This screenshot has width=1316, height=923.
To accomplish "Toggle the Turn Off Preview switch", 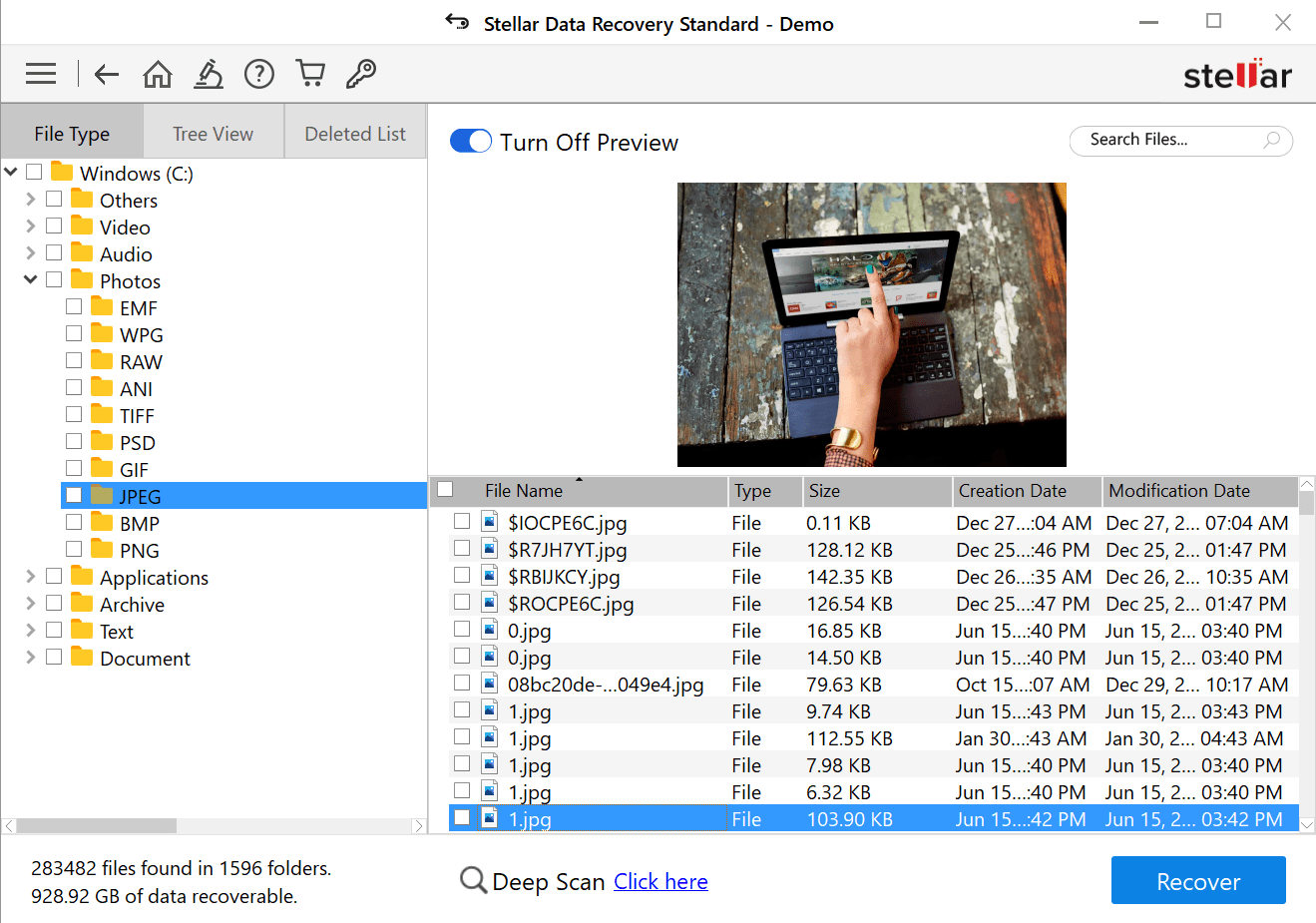I will (x=471, y=142).
